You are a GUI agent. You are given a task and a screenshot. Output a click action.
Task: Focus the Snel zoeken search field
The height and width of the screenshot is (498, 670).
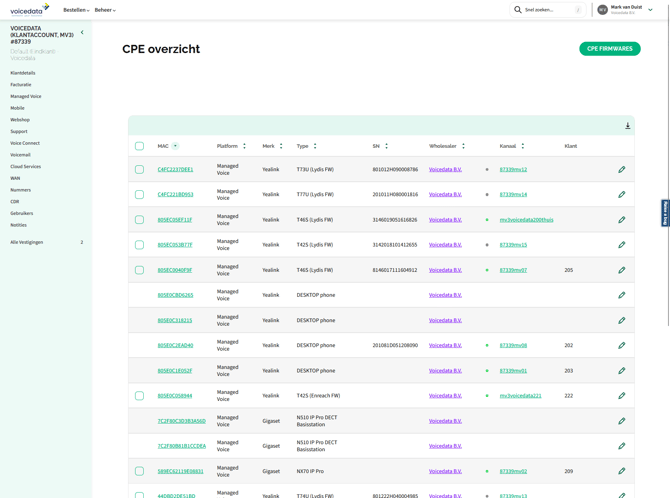550,10
